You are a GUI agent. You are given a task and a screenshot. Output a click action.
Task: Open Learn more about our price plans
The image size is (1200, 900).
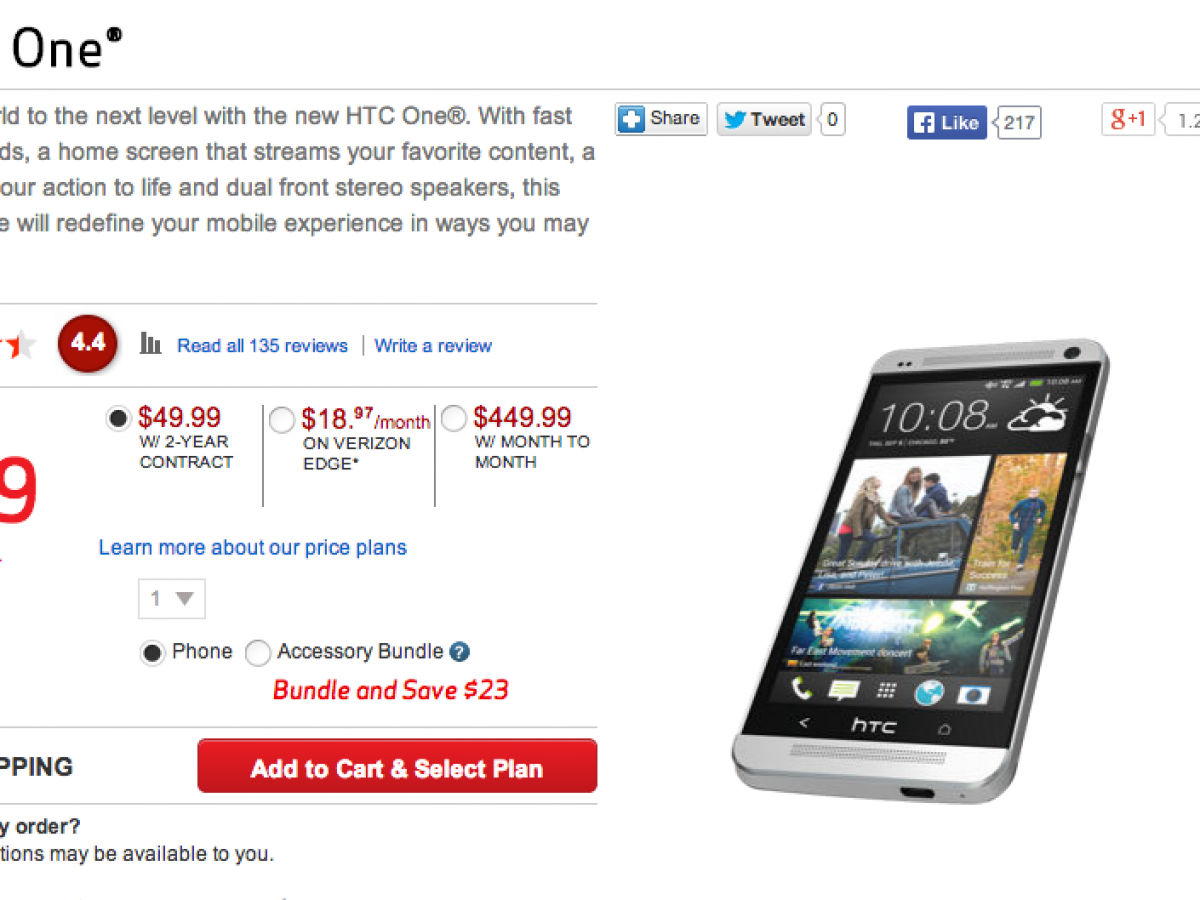[x=253, y=548]
